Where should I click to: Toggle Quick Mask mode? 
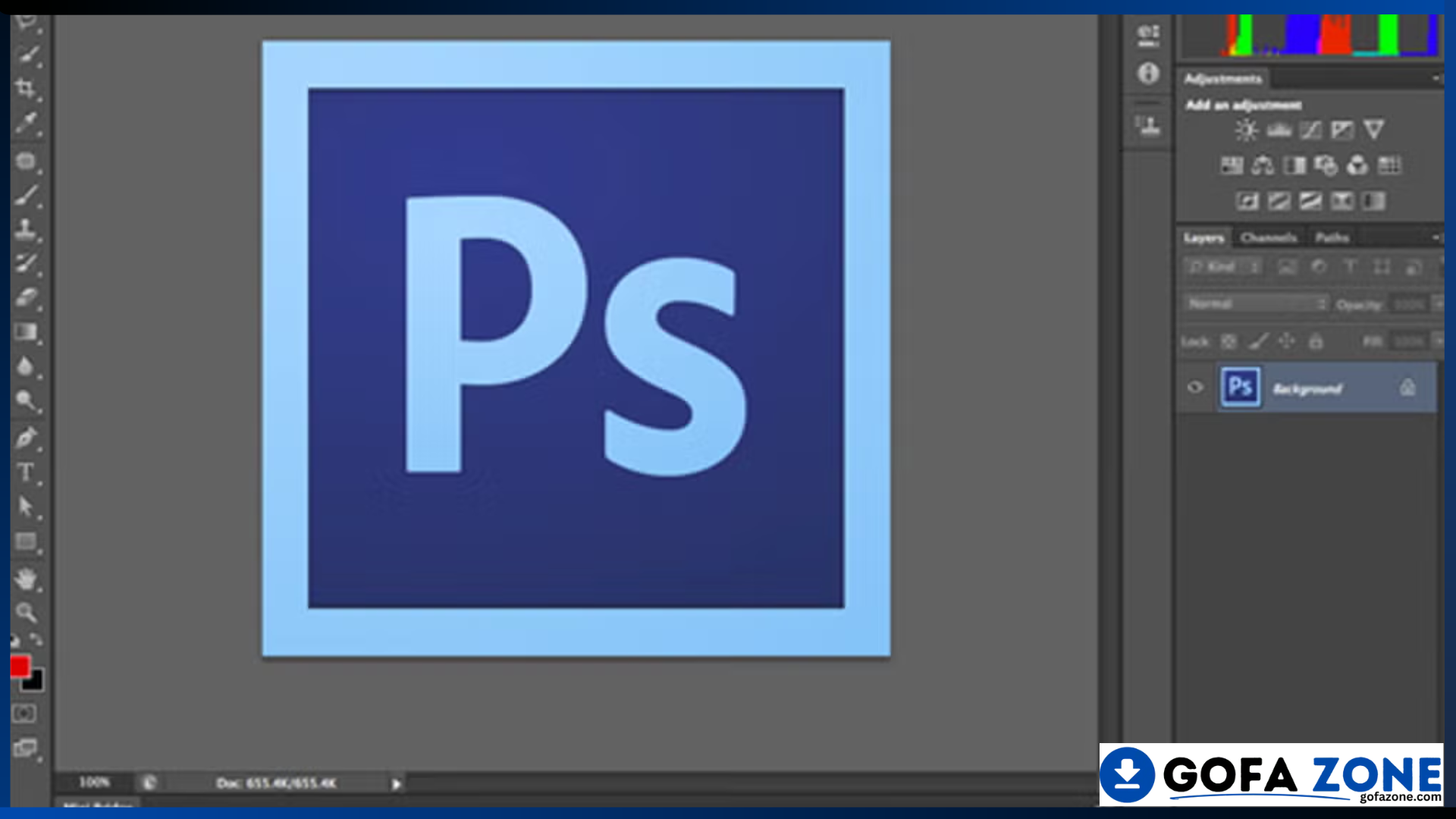24,714
